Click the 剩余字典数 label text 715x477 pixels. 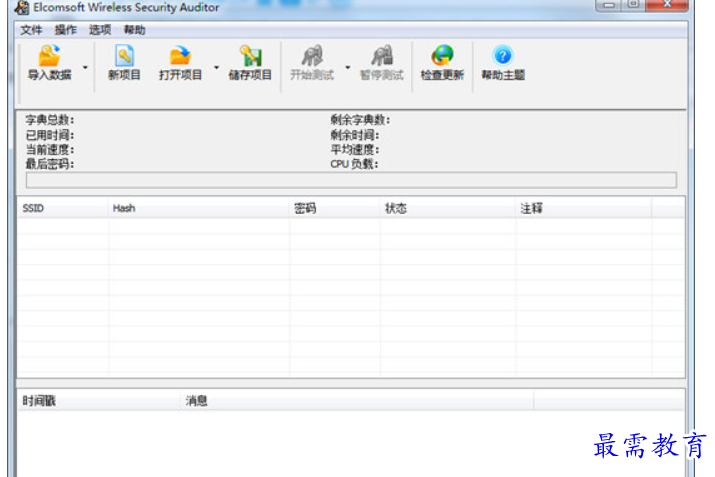coord(360,120)
